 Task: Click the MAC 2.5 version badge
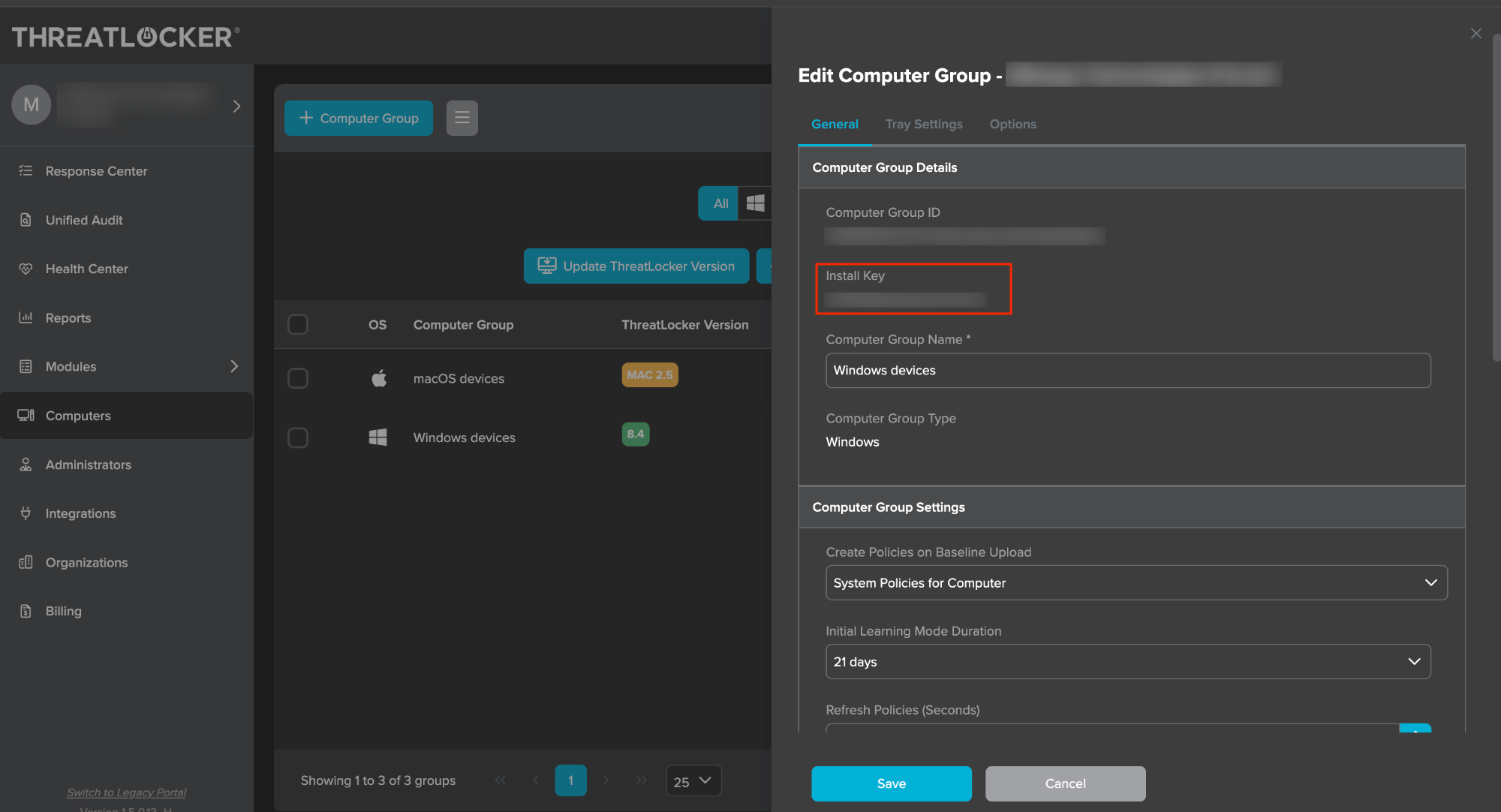[650, 375]
